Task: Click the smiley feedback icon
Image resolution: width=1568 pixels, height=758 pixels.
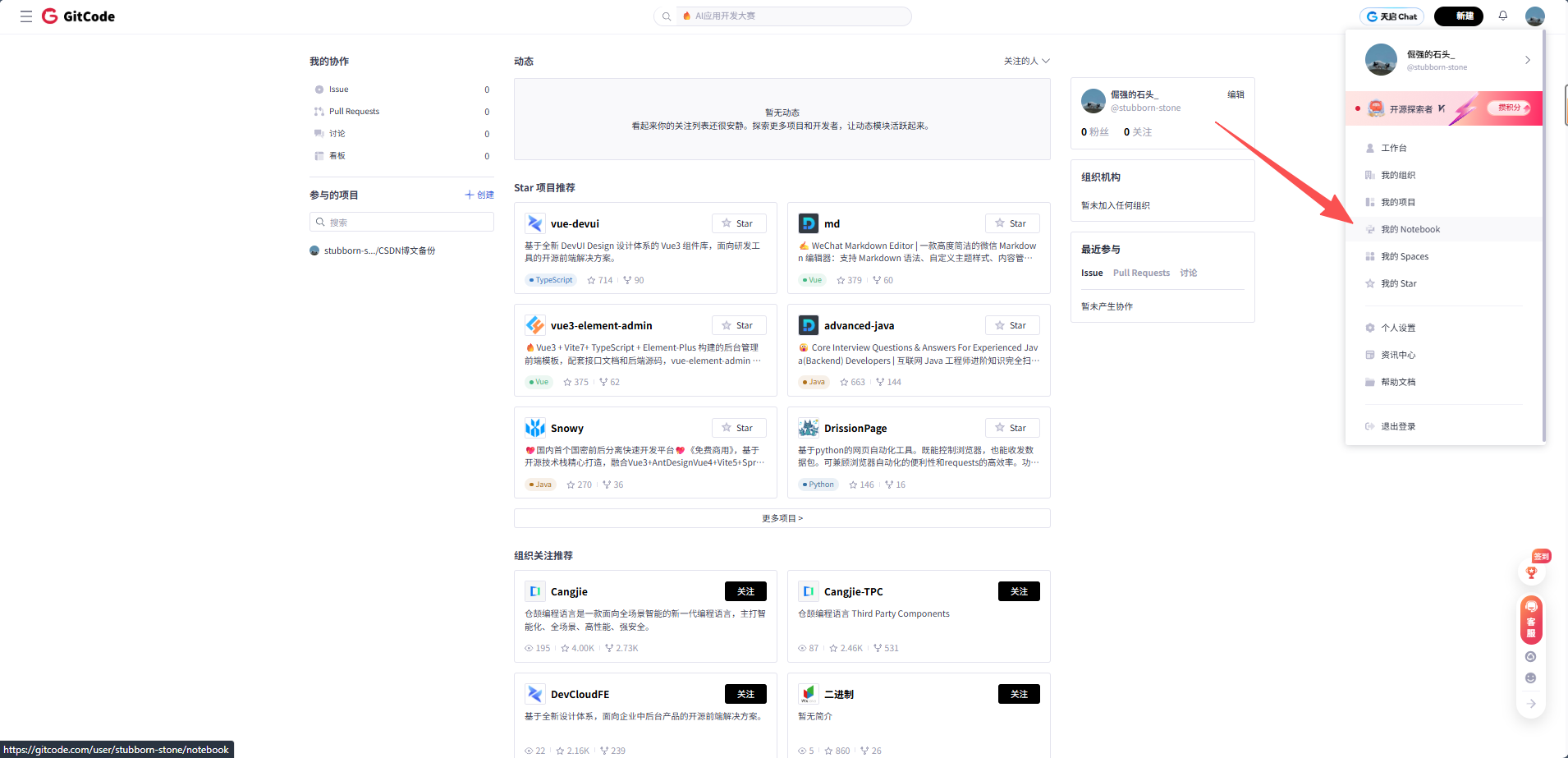Action: coord(1530,678)
